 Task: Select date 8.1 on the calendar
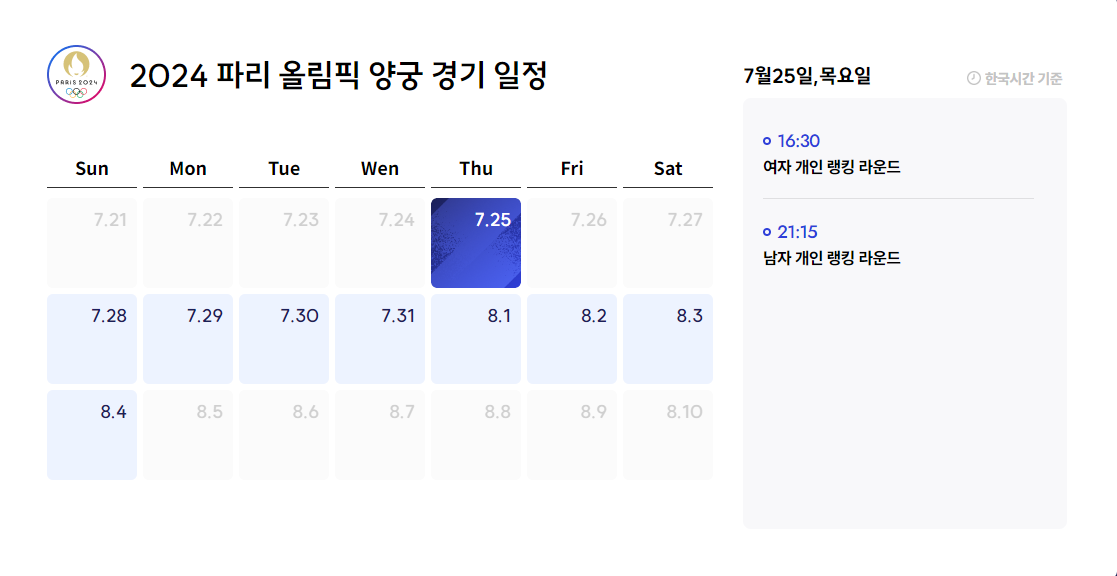coord(476,338)
